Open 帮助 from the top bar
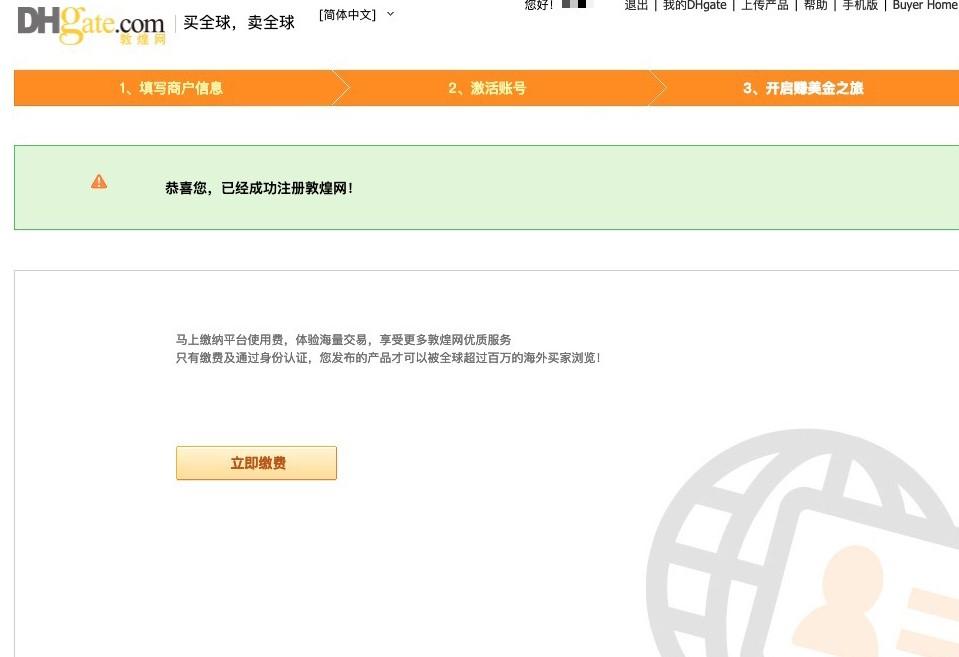Viewport: 959px width, 657px height. (813, 5)
